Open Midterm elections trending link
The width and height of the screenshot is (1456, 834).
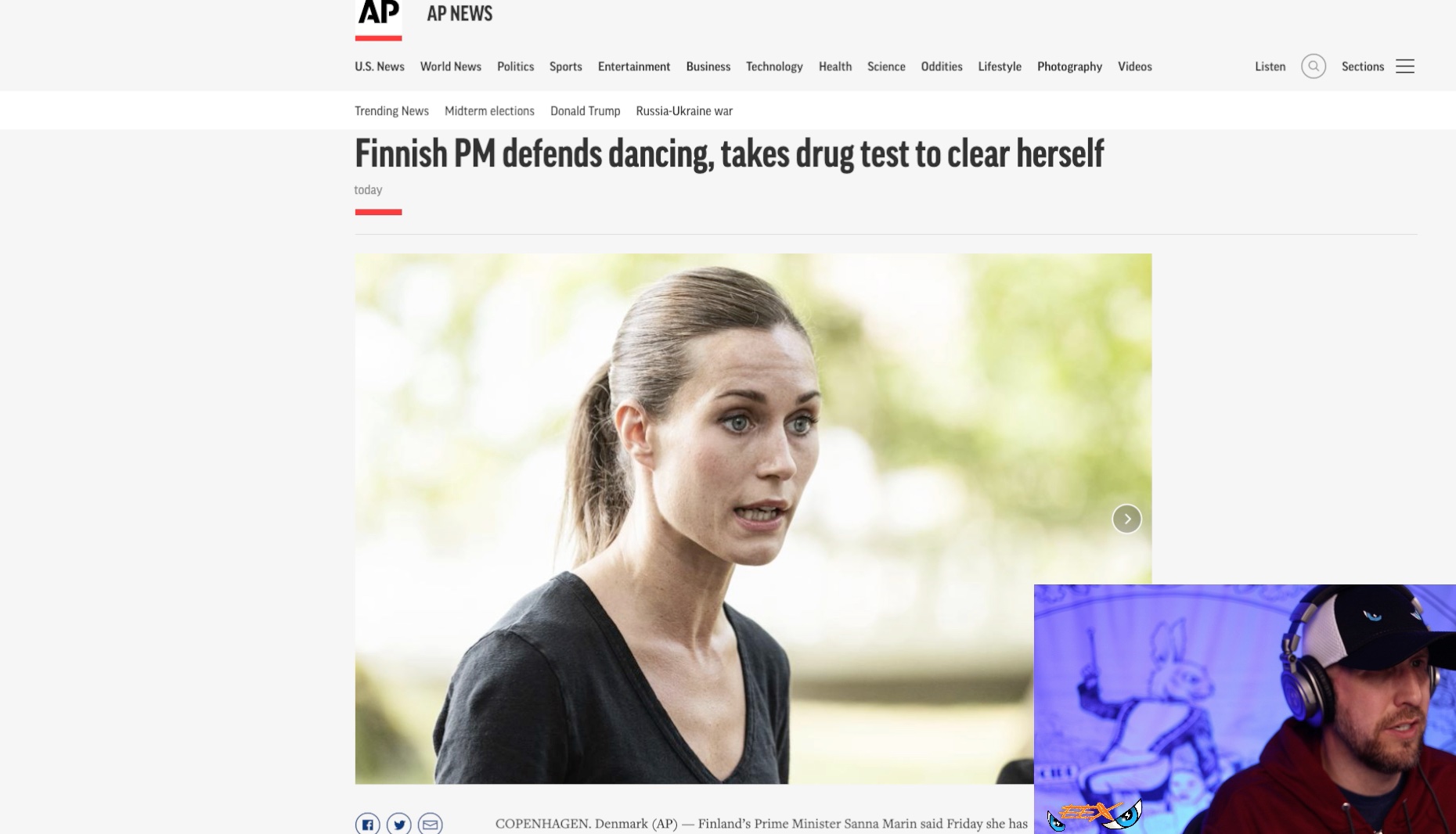(x=489, y=111)
